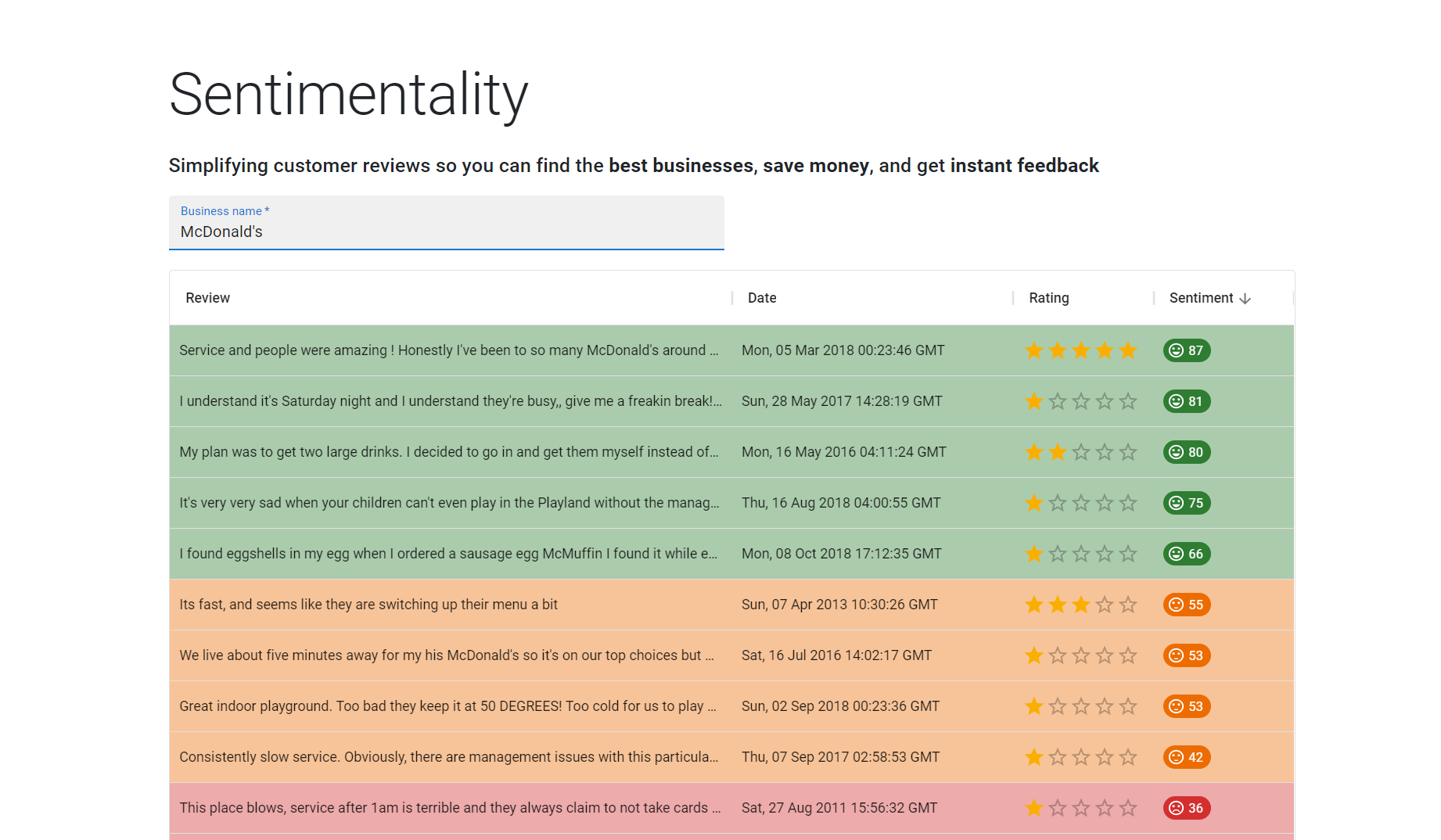Screen dimensions: 1441x840
Task: Click the fifth star on the 5-star review
Action: tap(1127, 350)
